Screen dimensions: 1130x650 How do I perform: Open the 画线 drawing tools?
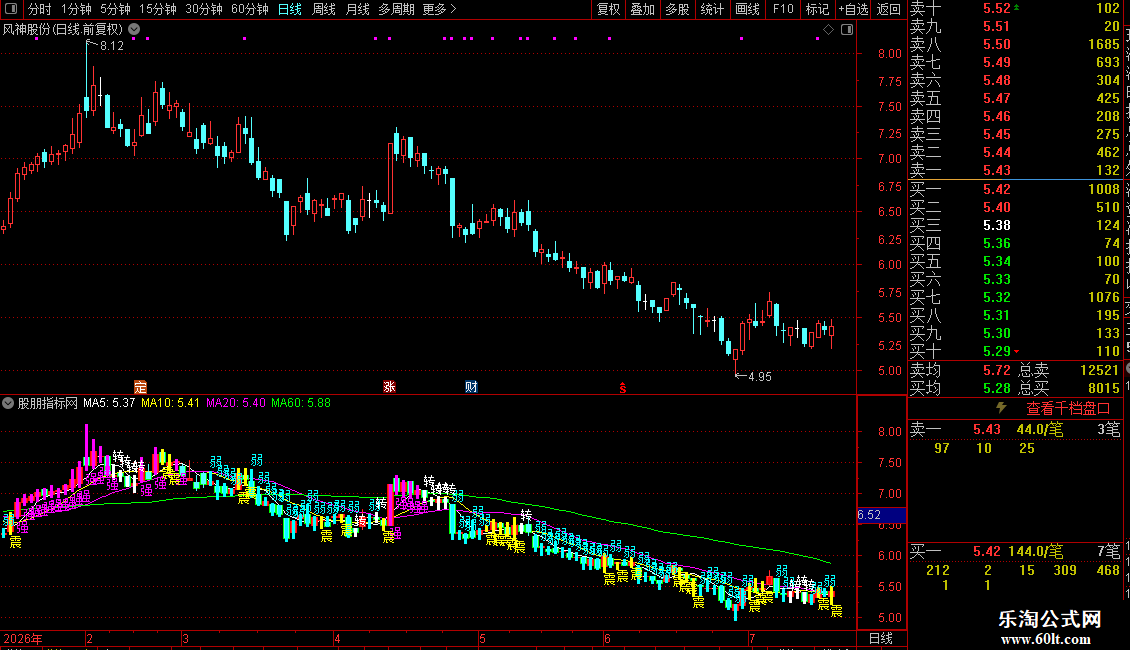(x=747, y=9)
